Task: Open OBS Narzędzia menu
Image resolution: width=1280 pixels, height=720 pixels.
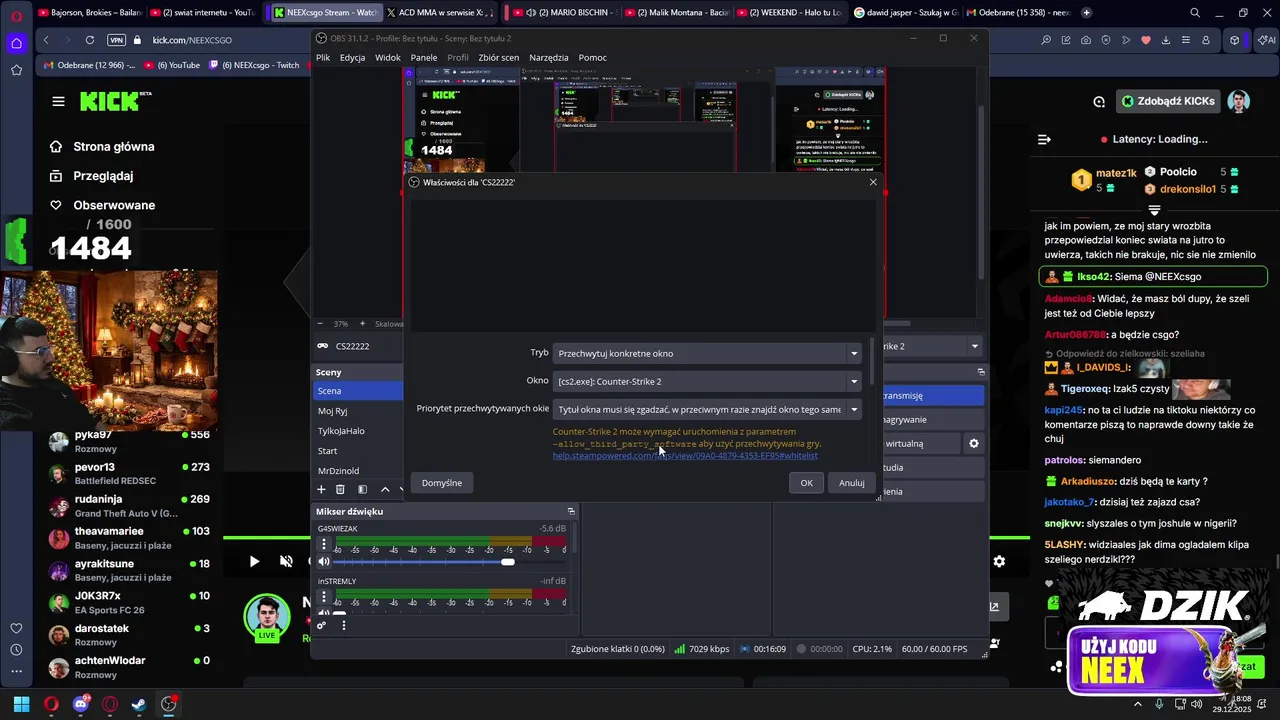Action: coord(549,58)
